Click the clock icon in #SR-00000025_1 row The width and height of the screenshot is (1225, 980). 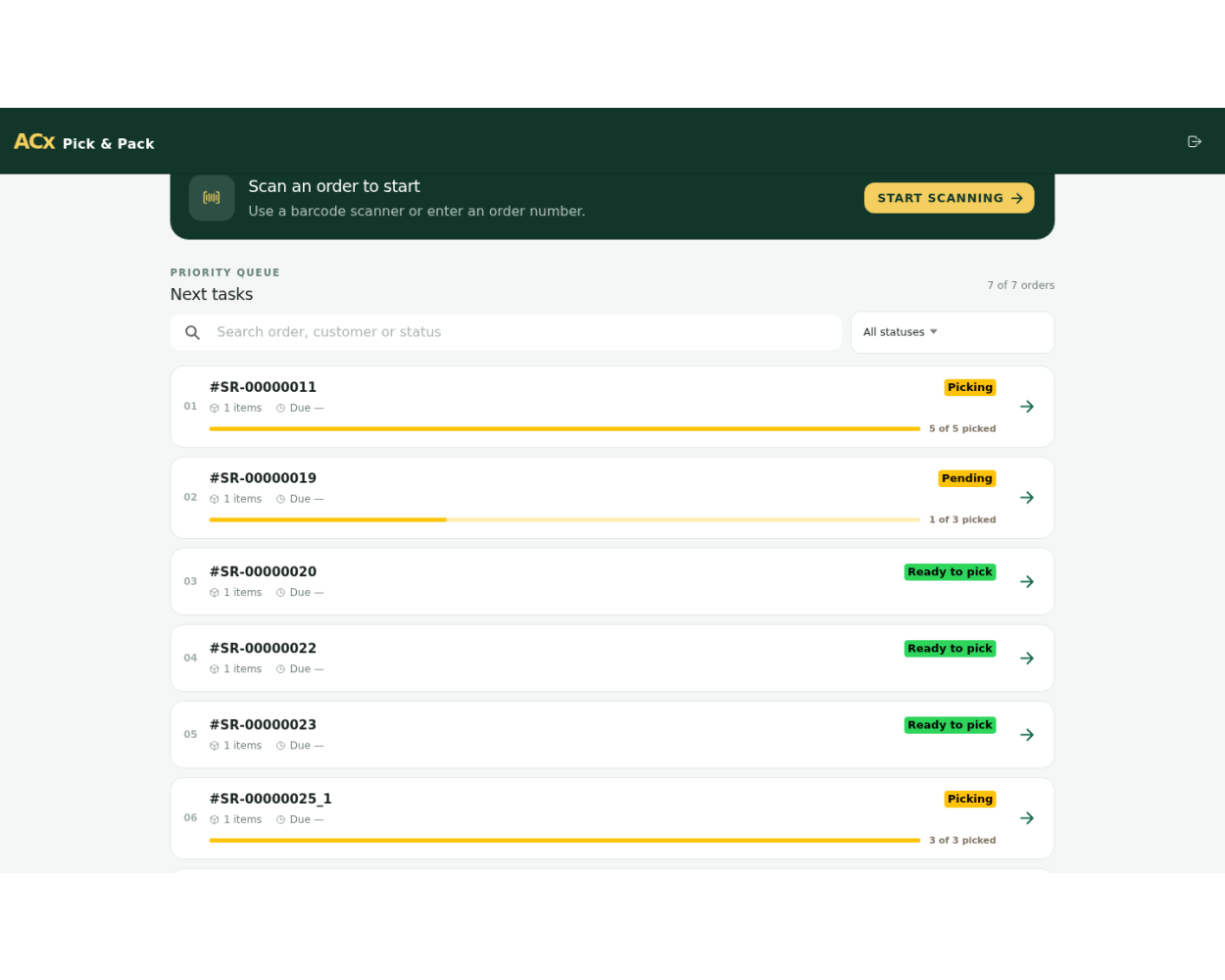[x=280, y=820]
